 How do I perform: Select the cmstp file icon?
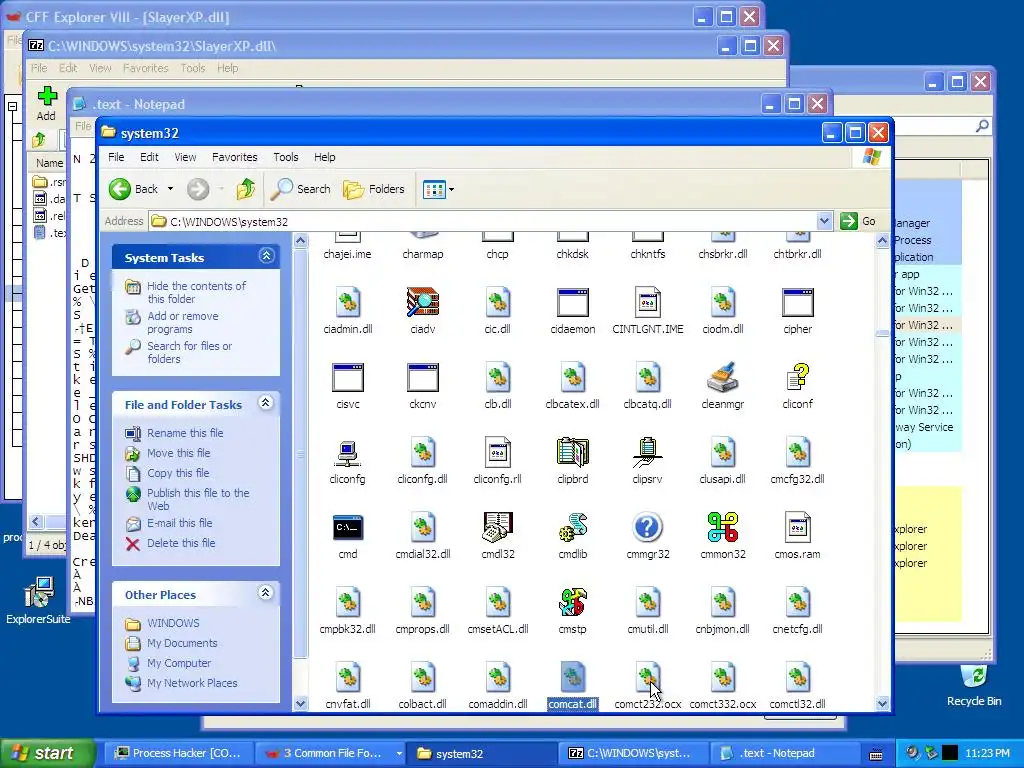573,603
